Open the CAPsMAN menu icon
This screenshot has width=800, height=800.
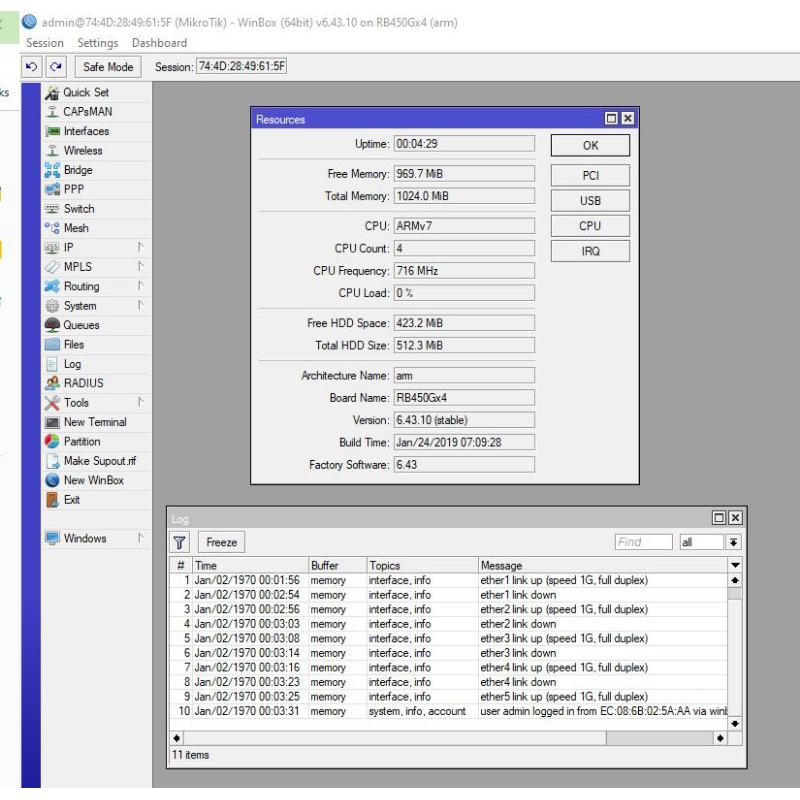point(52,112)
